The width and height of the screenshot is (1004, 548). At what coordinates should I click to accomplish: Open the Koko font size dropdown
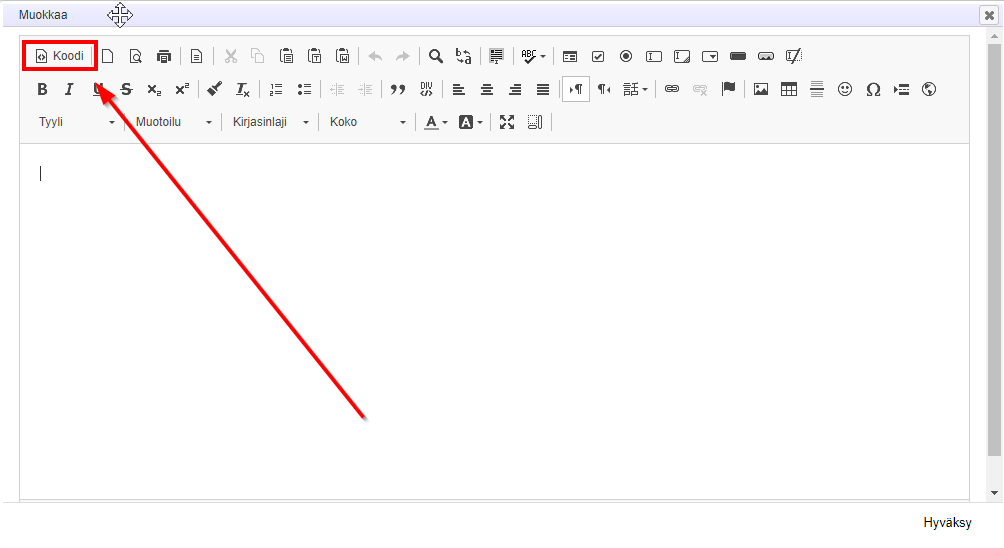(x=367, y=122)
